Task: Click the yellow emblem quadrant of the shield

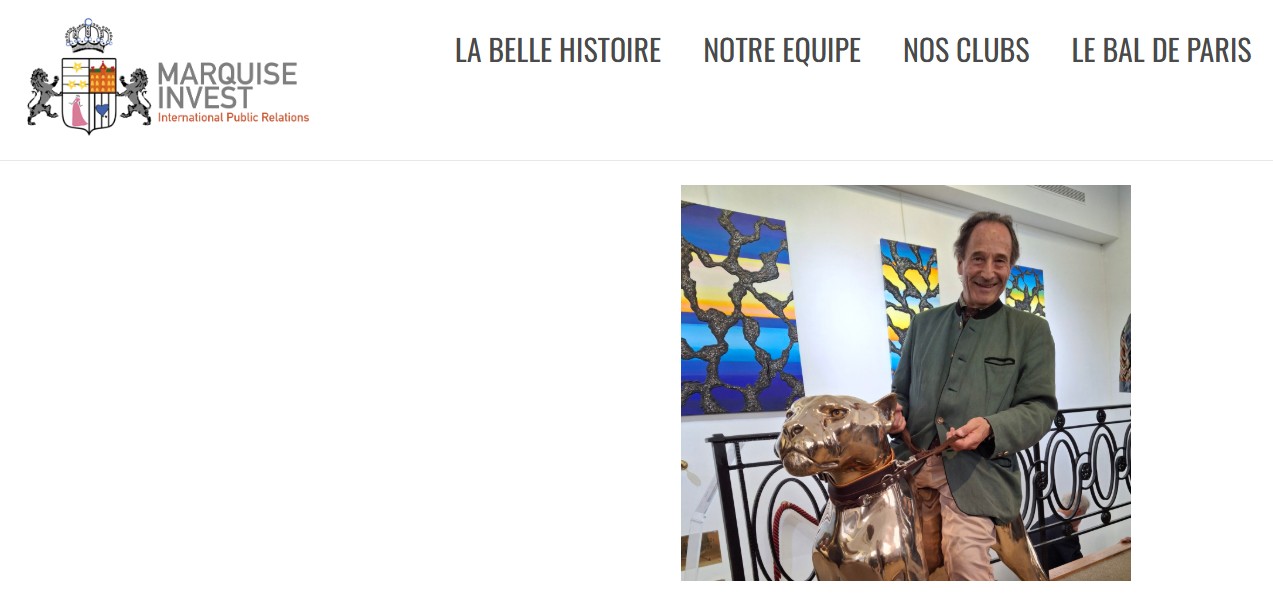Action: [76, 76]
